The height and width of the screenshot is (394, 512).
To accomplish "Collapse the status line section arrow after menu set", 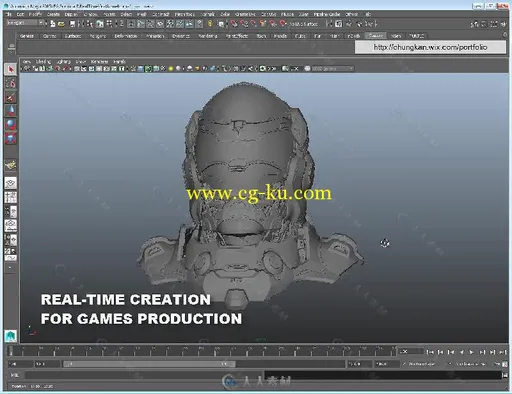I will coord(46,24).
